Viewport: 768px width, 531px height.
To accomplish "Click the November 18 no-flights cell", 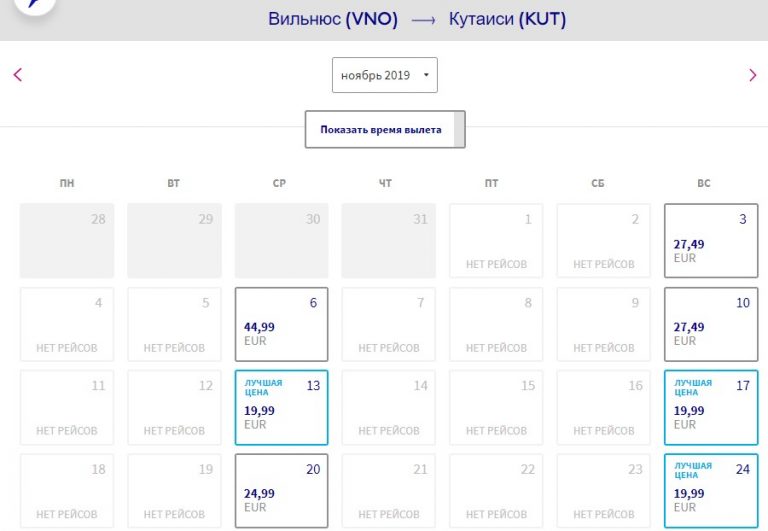I will [67, 490].
